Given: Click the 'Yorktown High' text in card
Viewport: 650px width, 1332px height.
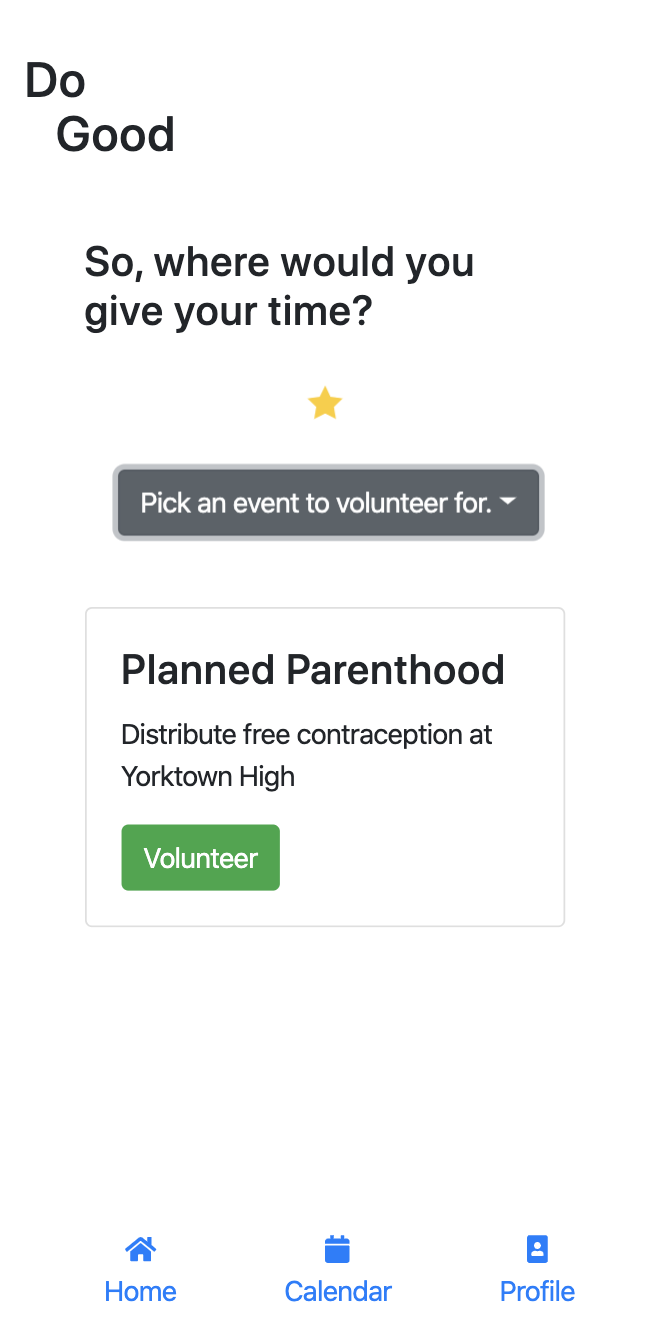Looking at the screenshot, I should 208,776.
